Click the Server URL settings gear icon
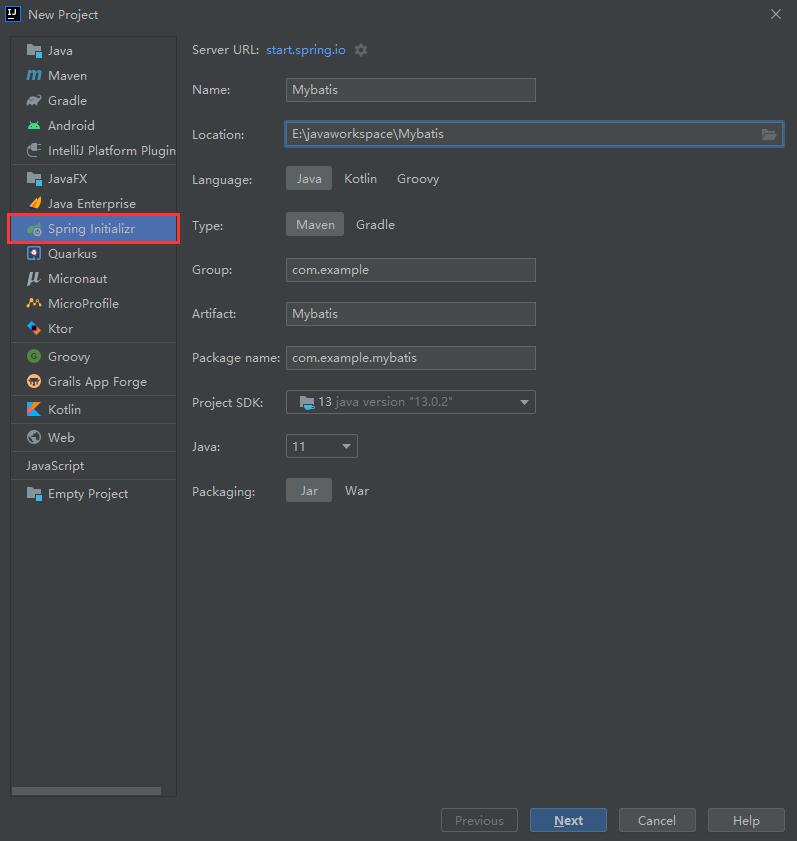This screenshot has height=841, width=797. tap(361, 50)
